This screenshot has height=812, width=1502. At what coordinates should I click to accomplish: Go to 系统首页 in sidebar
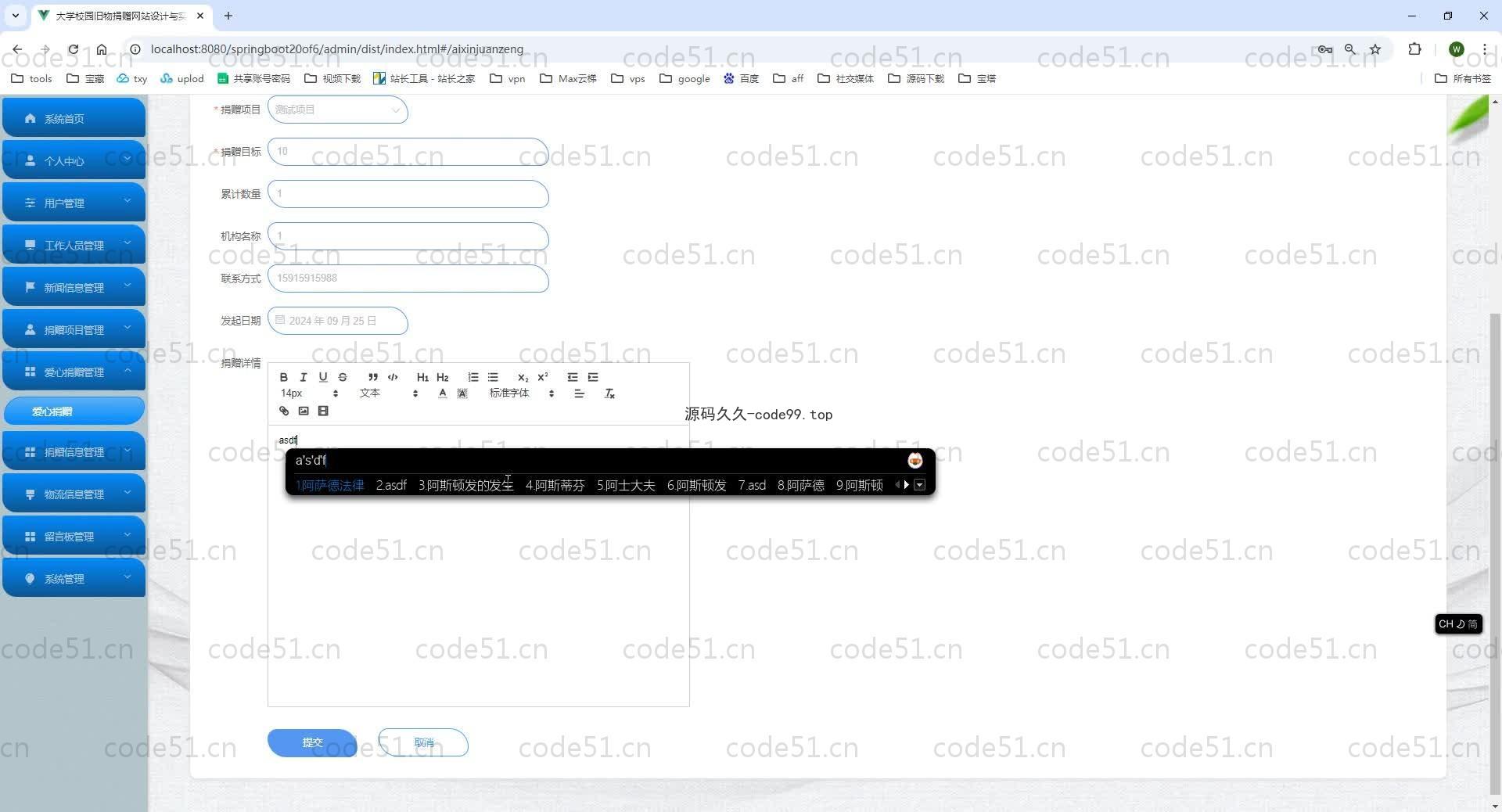(x=74, y=118)
